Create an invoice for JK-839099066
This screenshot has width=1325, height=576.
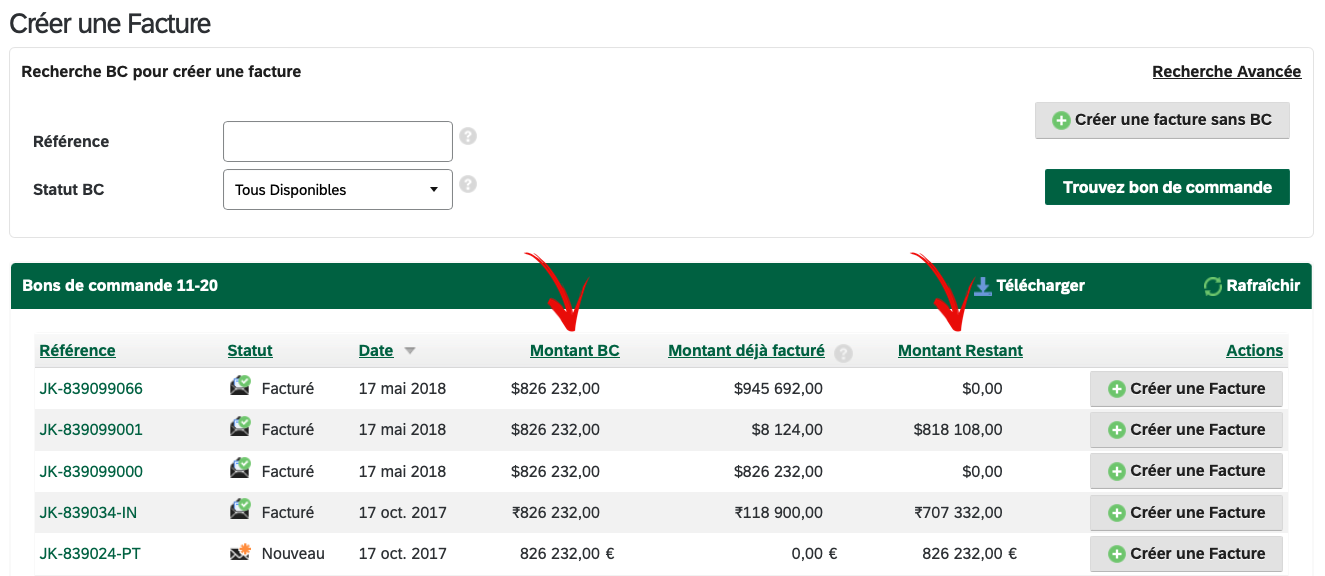coord(1186,388)
